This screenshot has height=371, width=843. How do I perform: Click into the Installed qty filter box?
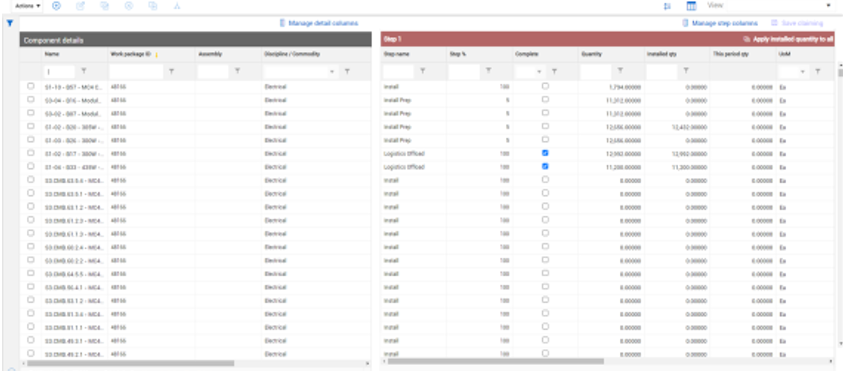[662, 71]
